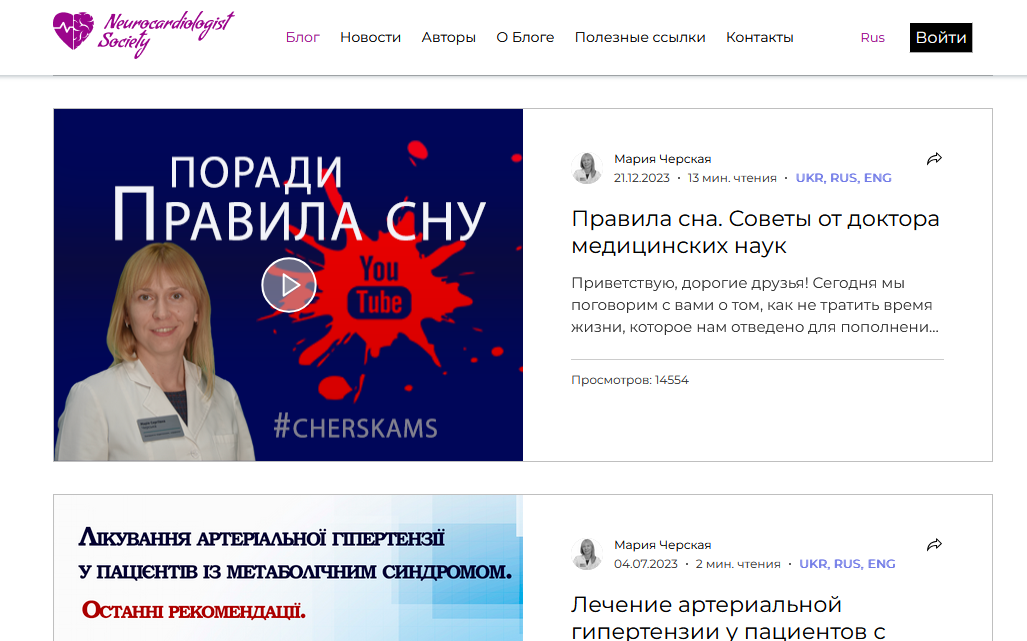The image size is (1027, 641).
Task: Open the Авторы page
Action: pos(449,37)
